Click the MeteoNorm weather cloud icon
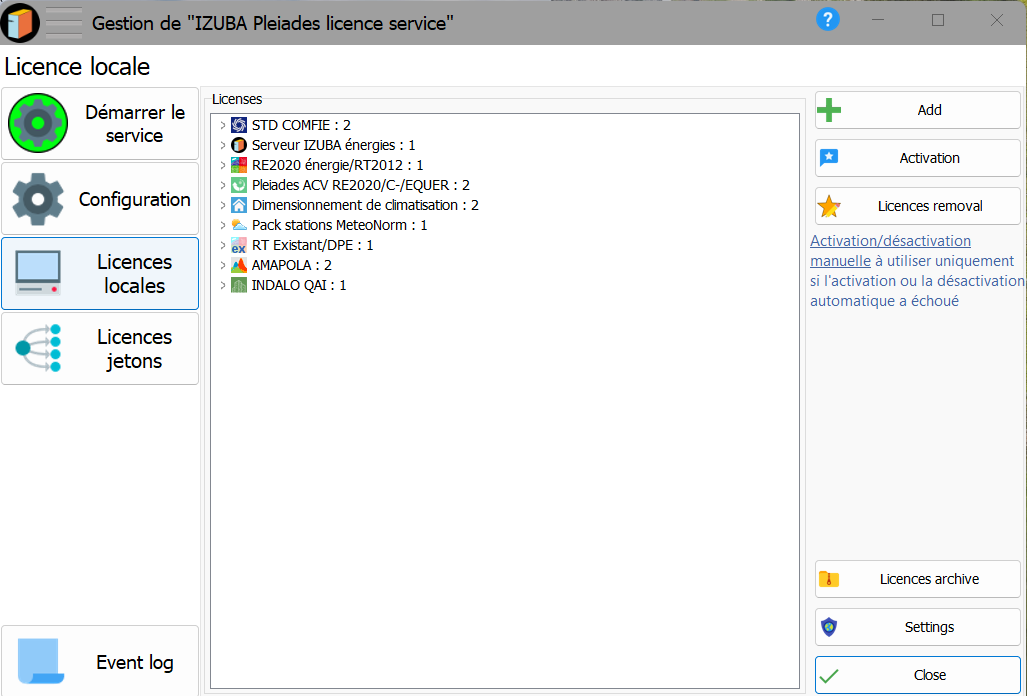This screenshot has width=1027, height=696. pyautogui.click(x=239, y=225)
